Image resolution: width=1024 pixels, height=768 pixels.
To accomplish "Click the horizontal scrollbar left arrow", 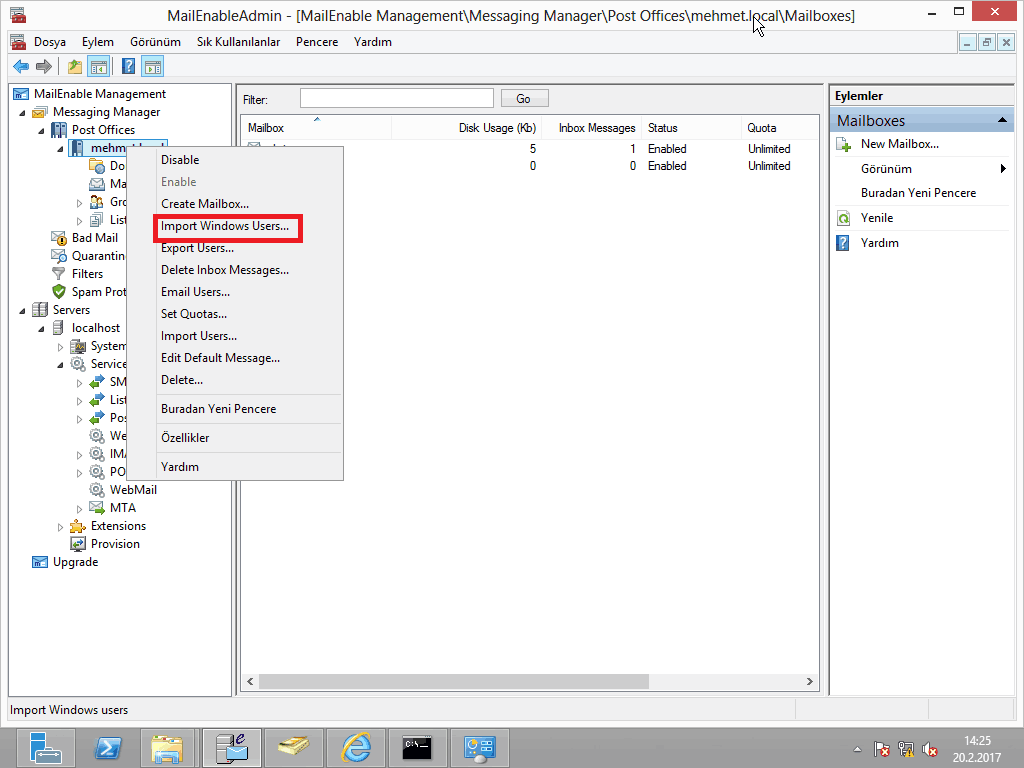I will (251, 682).
